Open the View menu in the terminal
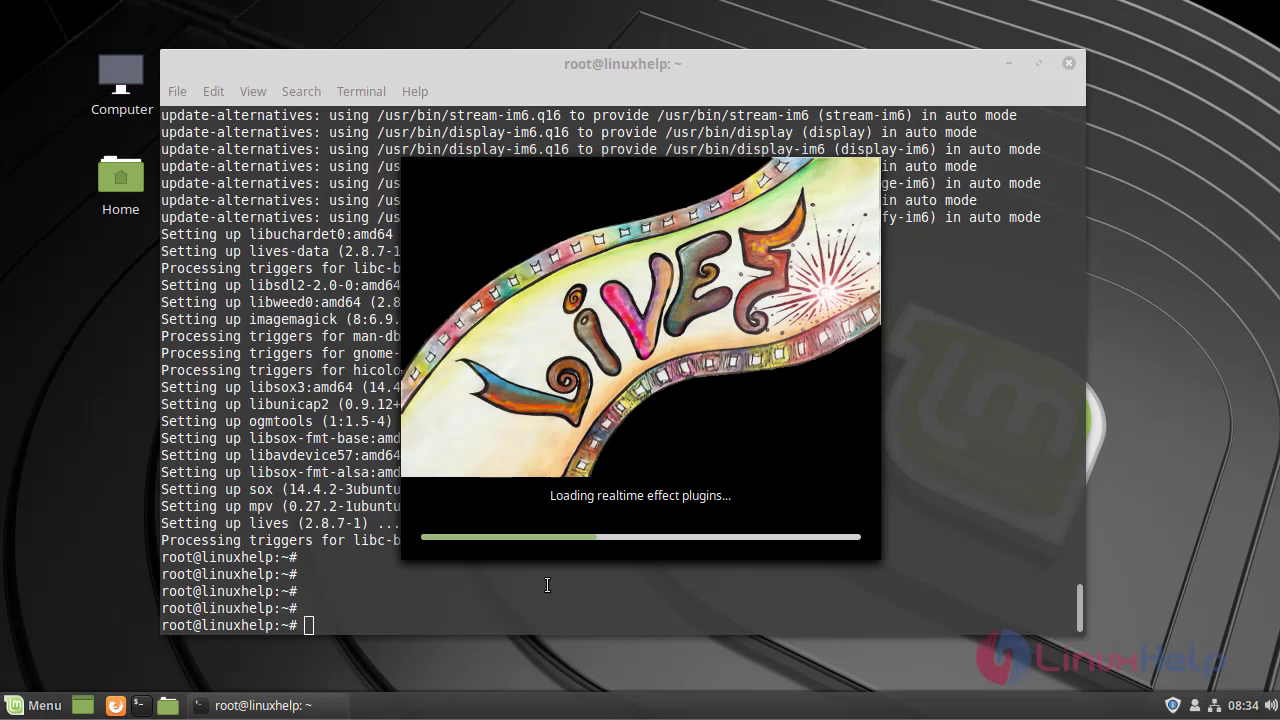 point(253,91)
